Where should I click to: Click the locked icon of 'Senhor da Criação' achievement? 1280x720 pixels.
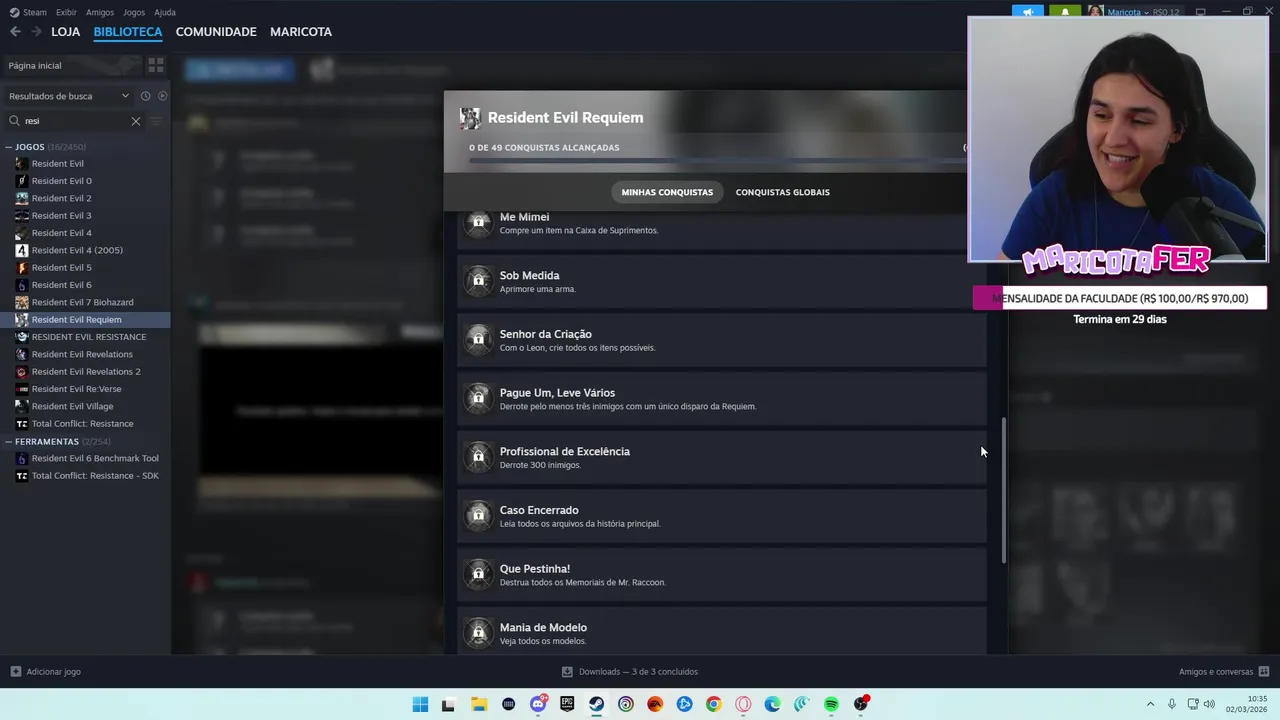coord(479,339)
